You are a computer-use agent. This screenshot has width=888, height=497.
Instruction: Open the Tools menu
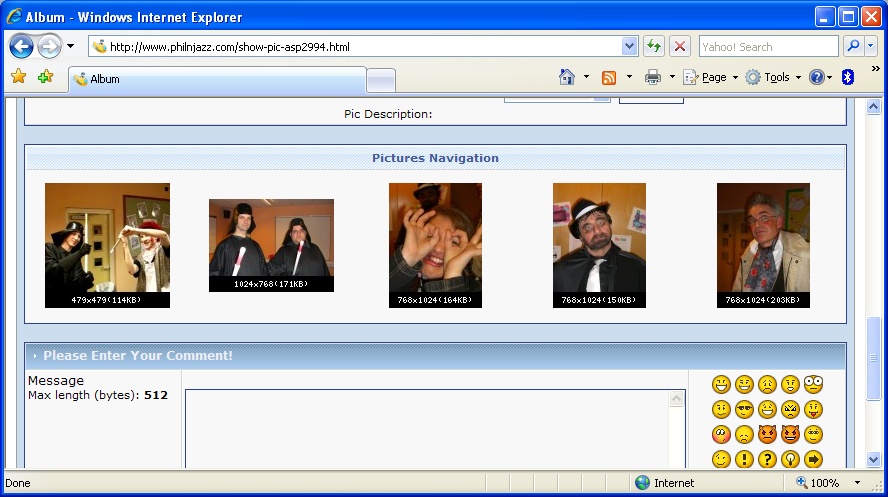776,77
